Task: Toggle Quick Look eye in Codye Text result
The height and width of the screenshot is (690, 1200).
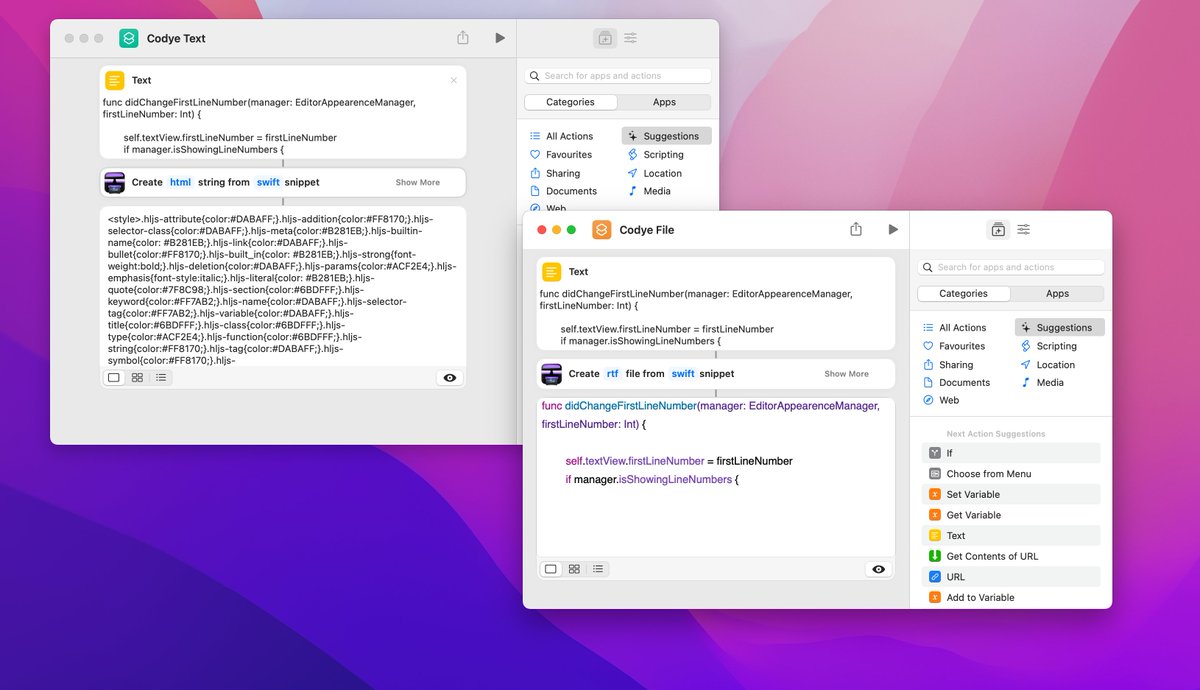Action: 450,378
